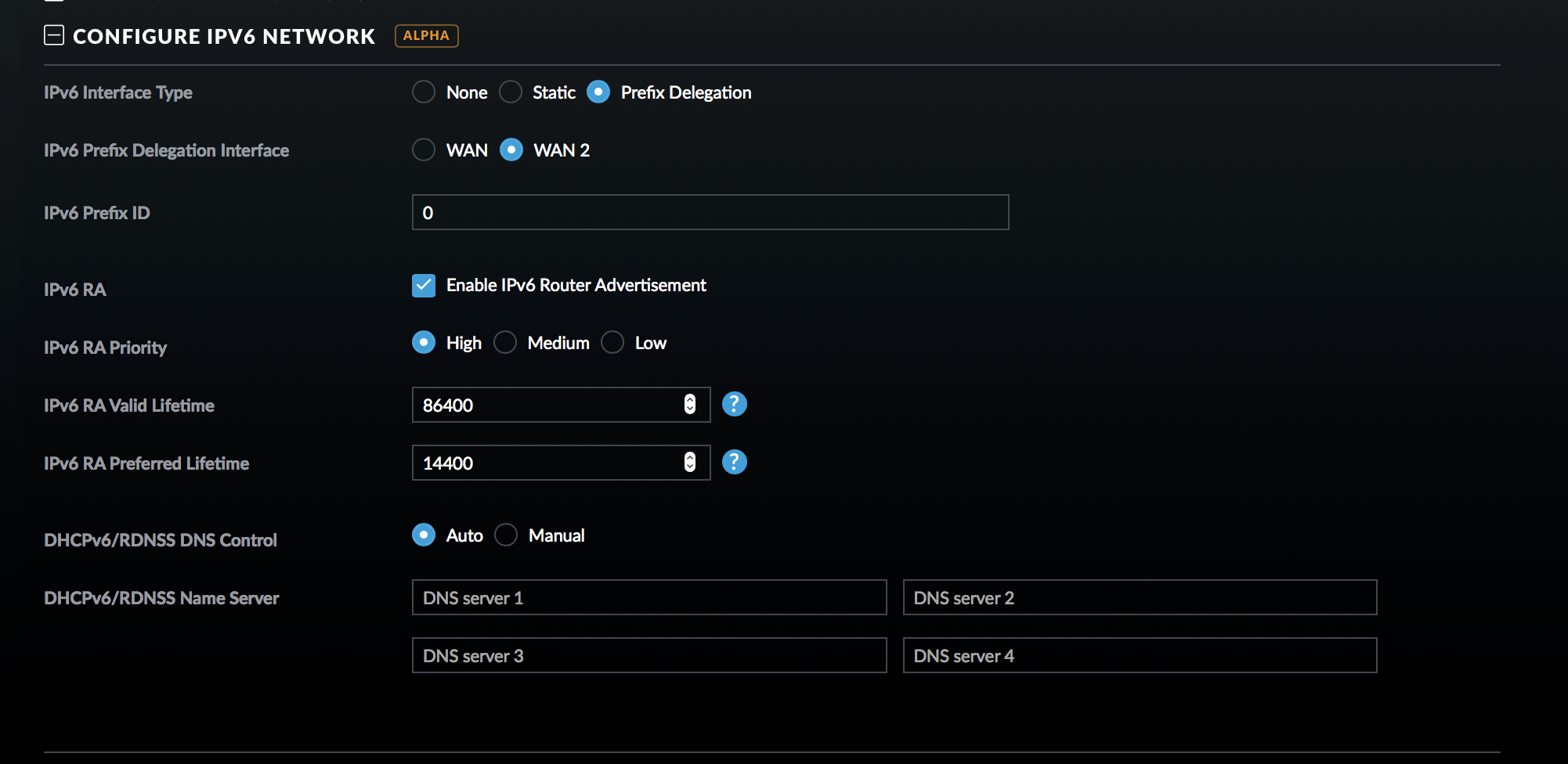The width and height of the screenshot is (1568, 764).
Task: Click into the DNS server 4 field
Action: click(x=1140, y=656)
